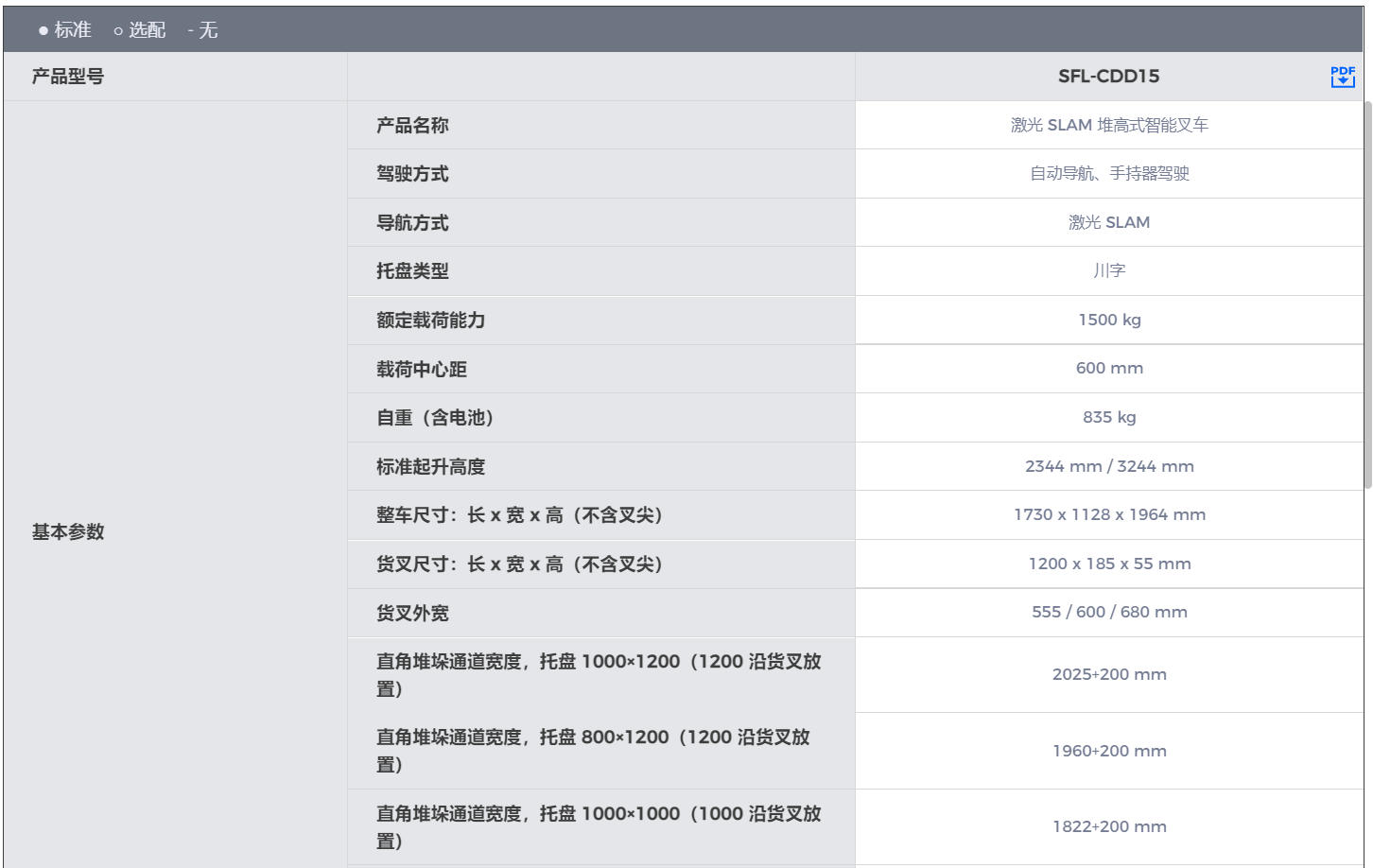Click the 导航方式 row label

(x=412, y=223)
